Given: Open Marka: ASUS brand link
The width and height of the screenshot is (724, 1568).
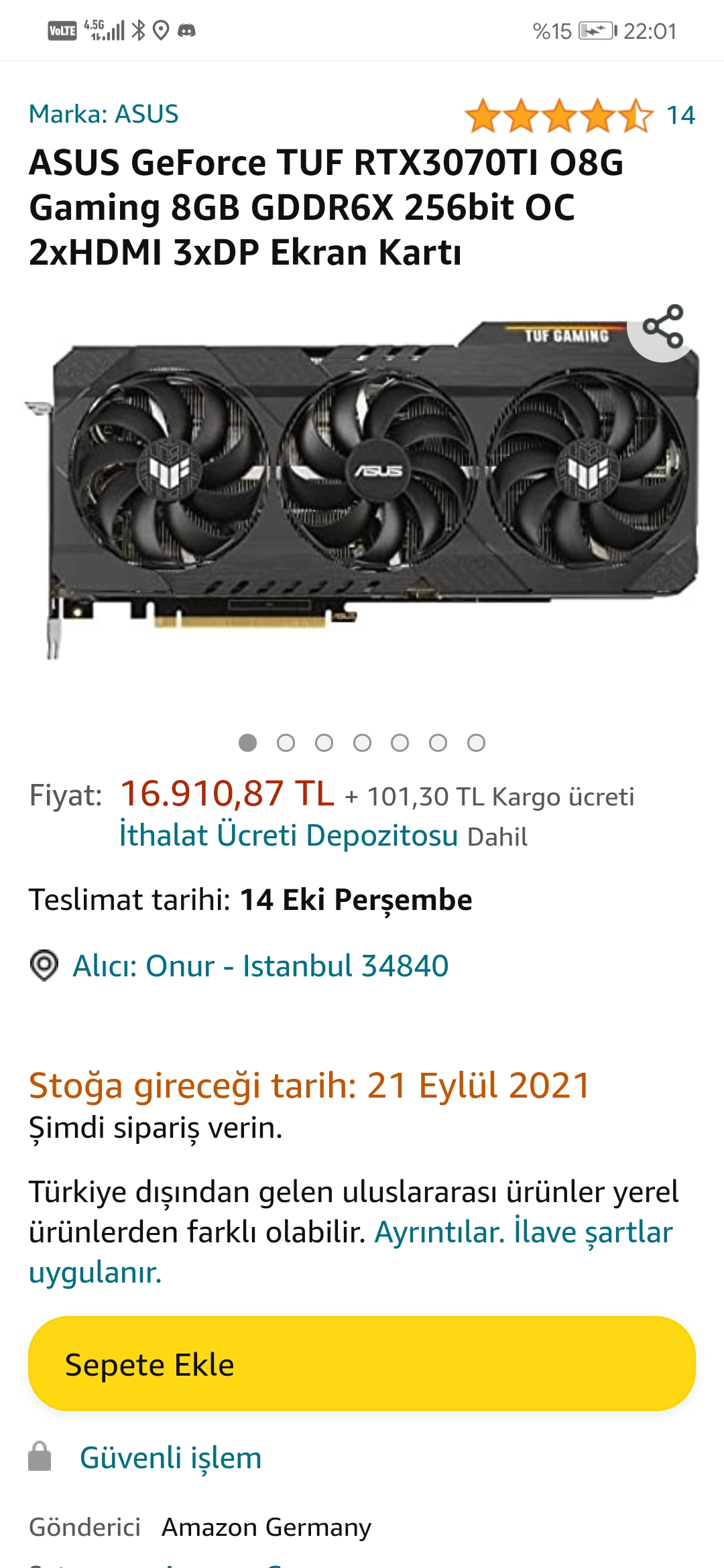Looking at the screenshot, I should click(x=104, y=114).
